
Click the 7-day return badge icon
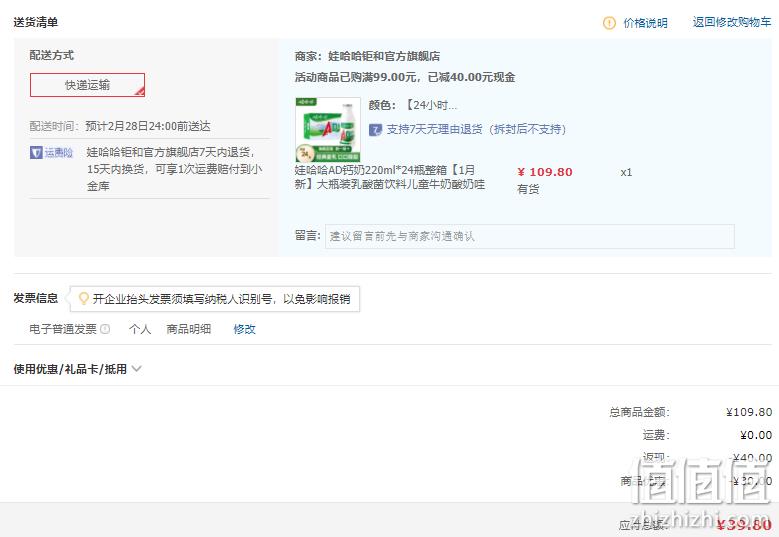[x=375, y=130]
